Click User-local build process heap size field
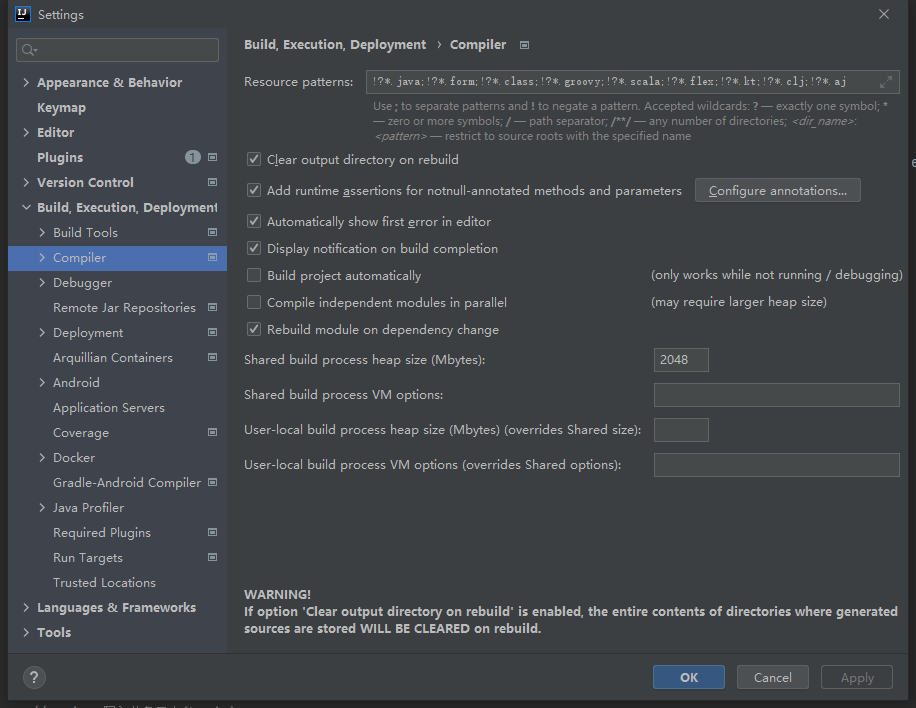916x708 pixels. point(681,430)
